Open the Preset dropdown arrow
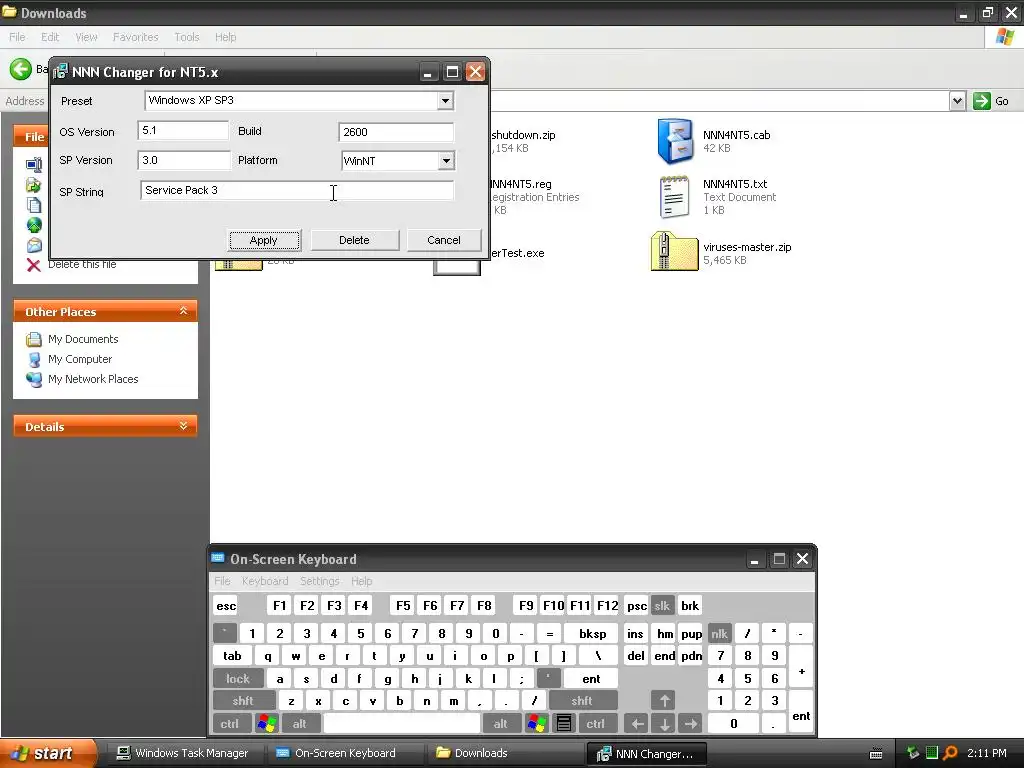 pyautogui.click(x=445, y=101)
